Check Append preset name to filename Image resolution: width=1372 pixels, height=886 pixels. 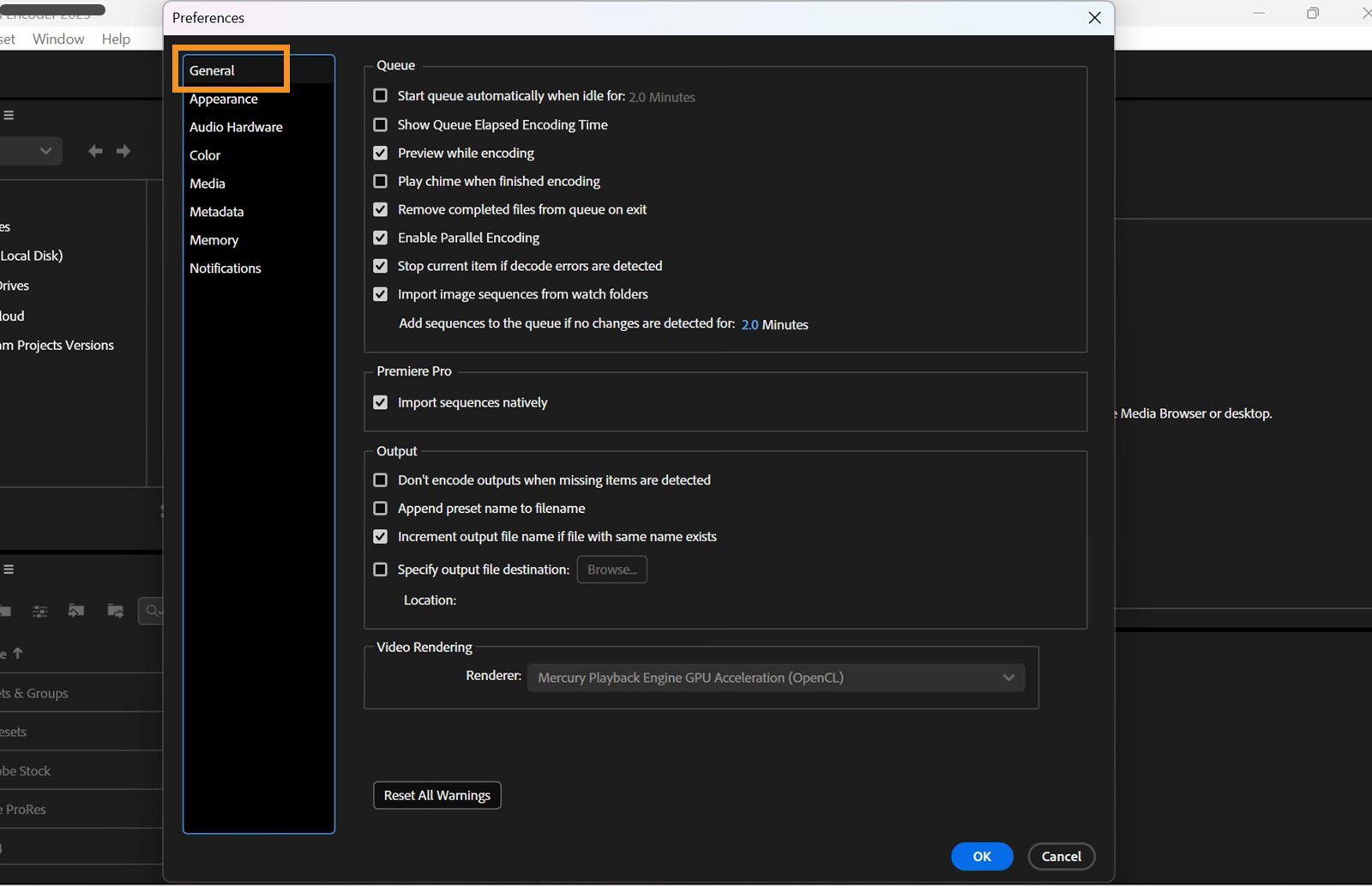tap(380, 508)
